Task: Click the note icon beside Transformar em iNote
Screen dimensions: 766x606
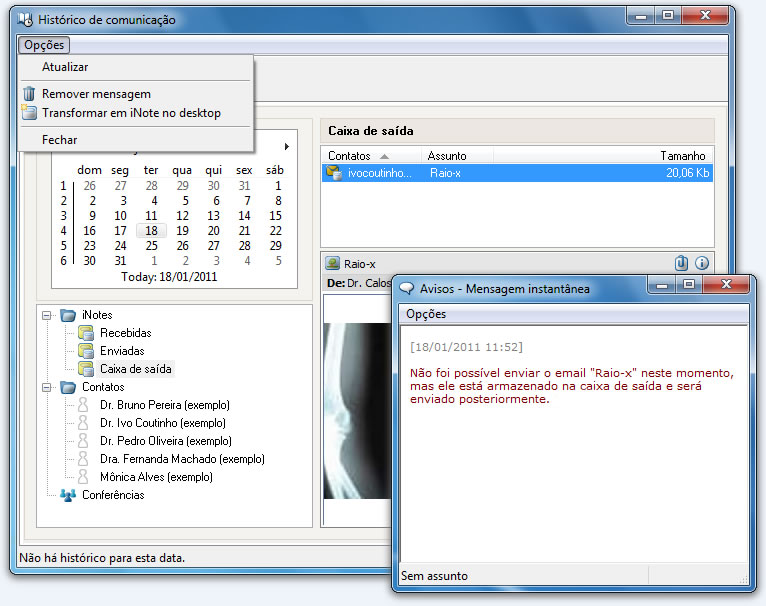Action: coord(29,112)
